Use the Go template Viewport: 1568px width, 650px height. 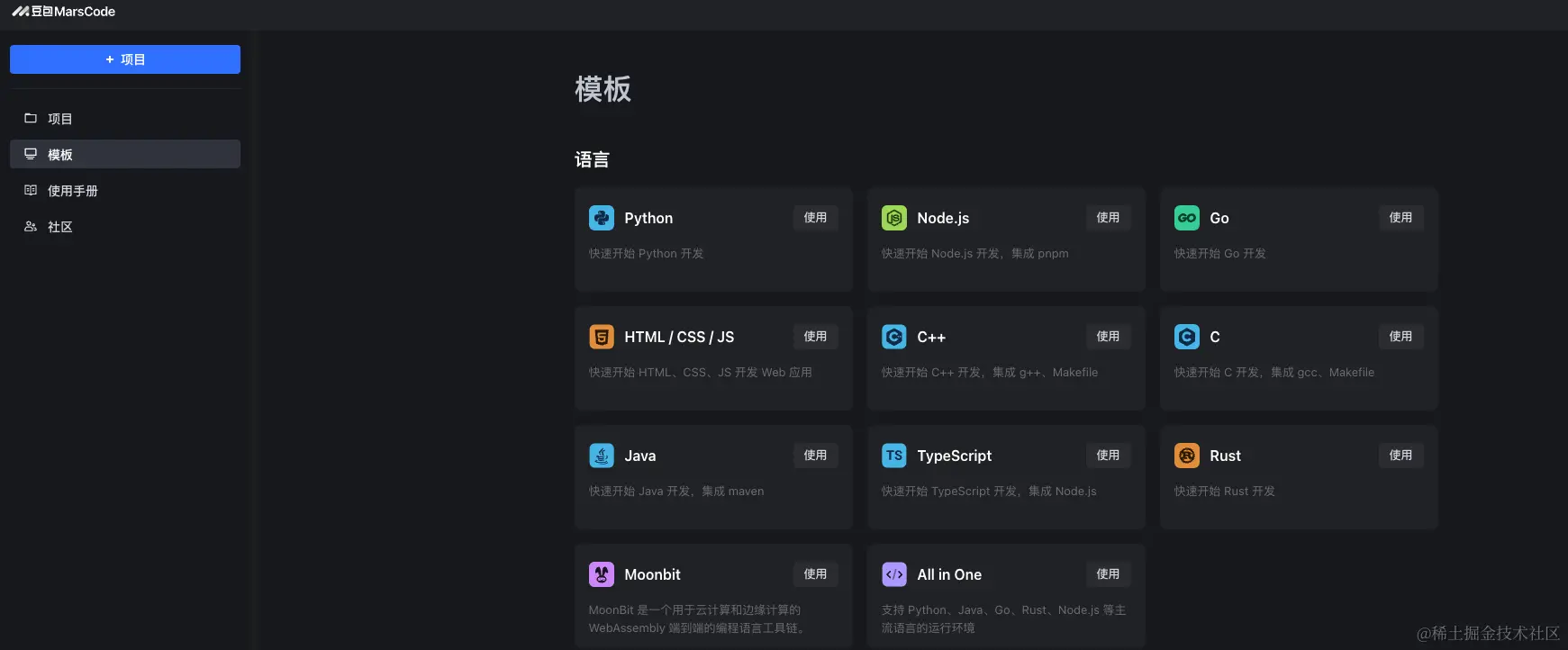(x=1400, y=218)
